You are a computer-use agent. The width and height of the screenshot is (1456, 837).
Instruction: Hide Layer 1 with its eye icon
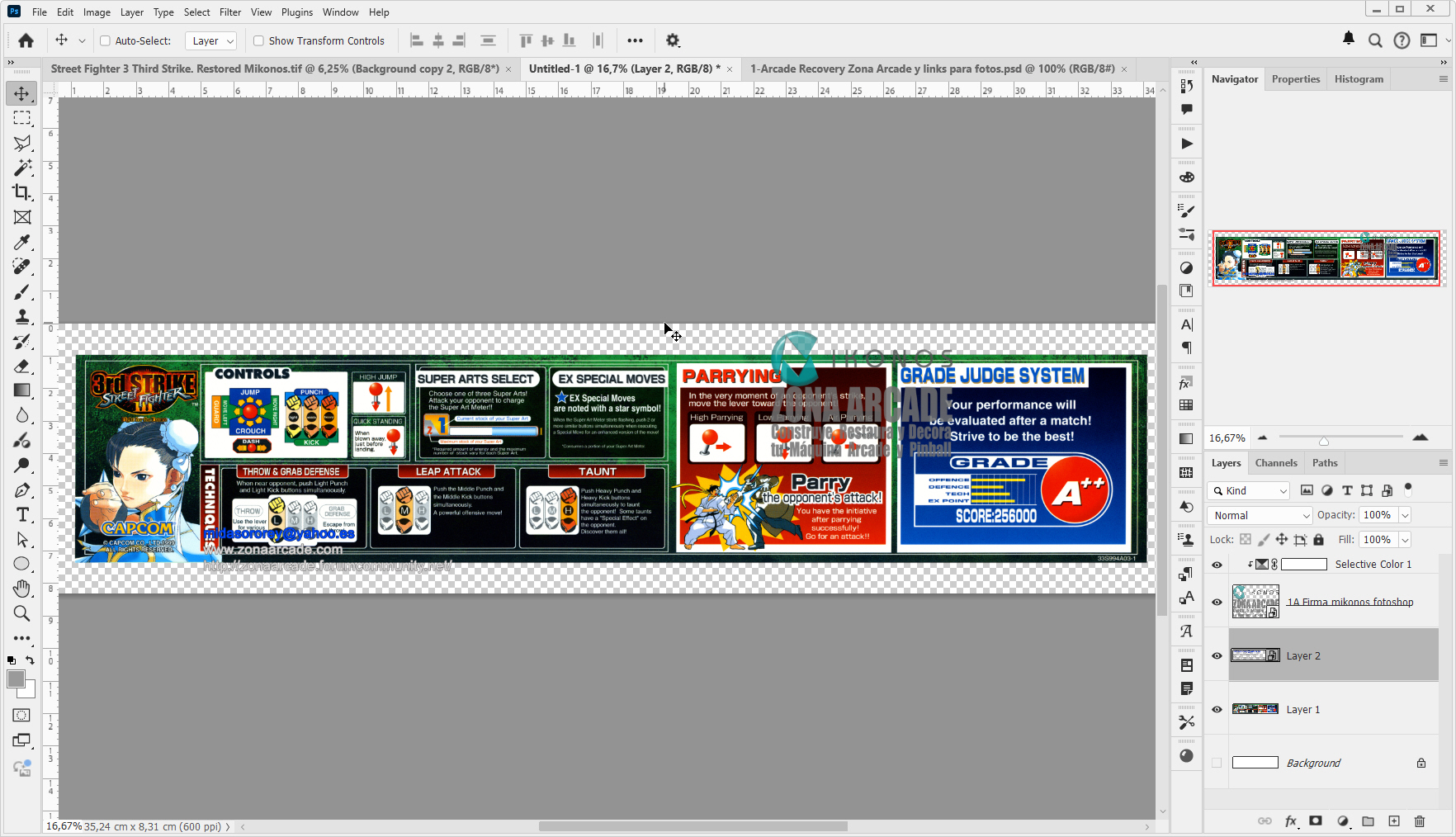click(x=1217, y=710)
